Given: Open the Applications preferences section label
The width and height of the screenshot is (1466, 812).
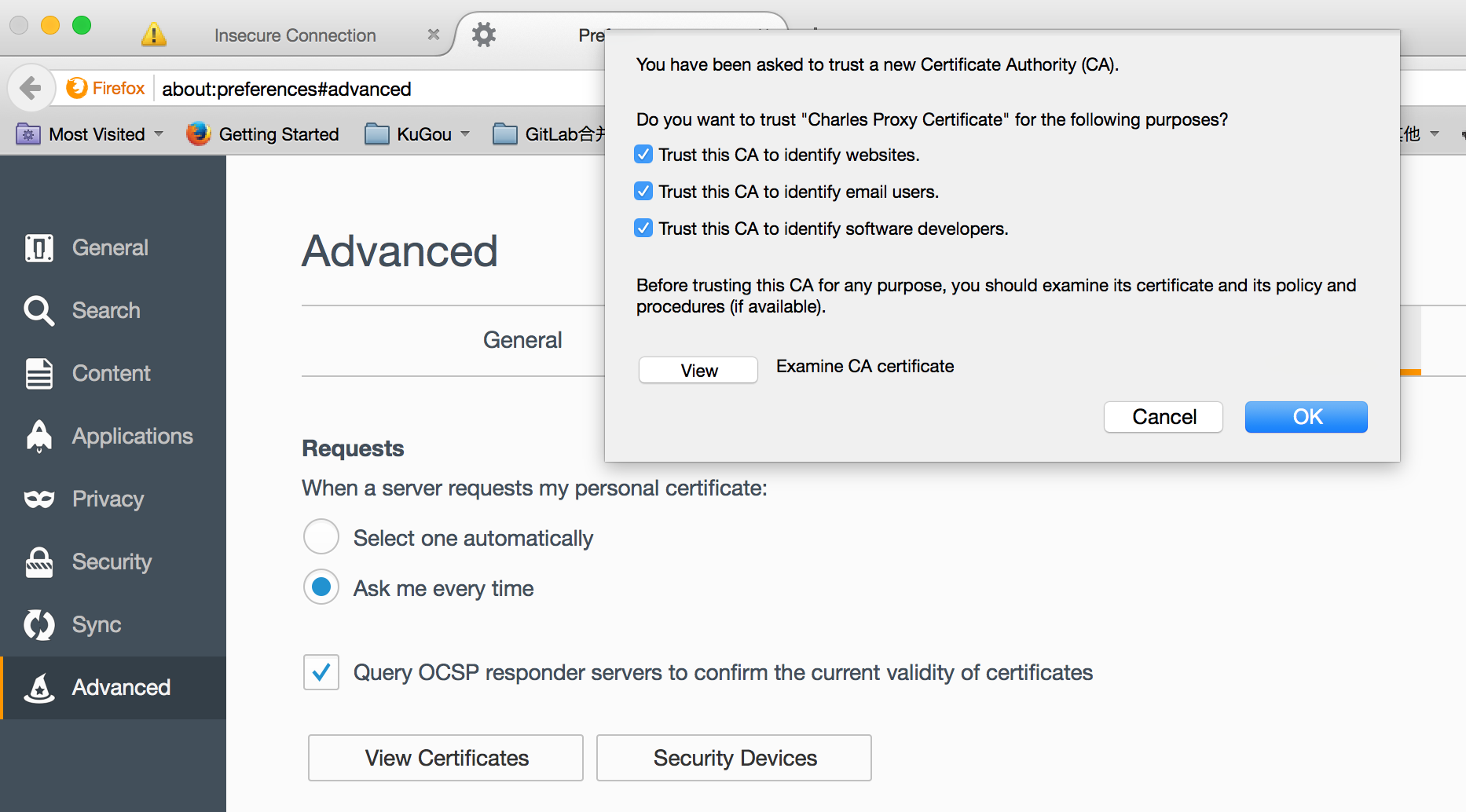Looking at the screenshot, I should coord(132,436).
